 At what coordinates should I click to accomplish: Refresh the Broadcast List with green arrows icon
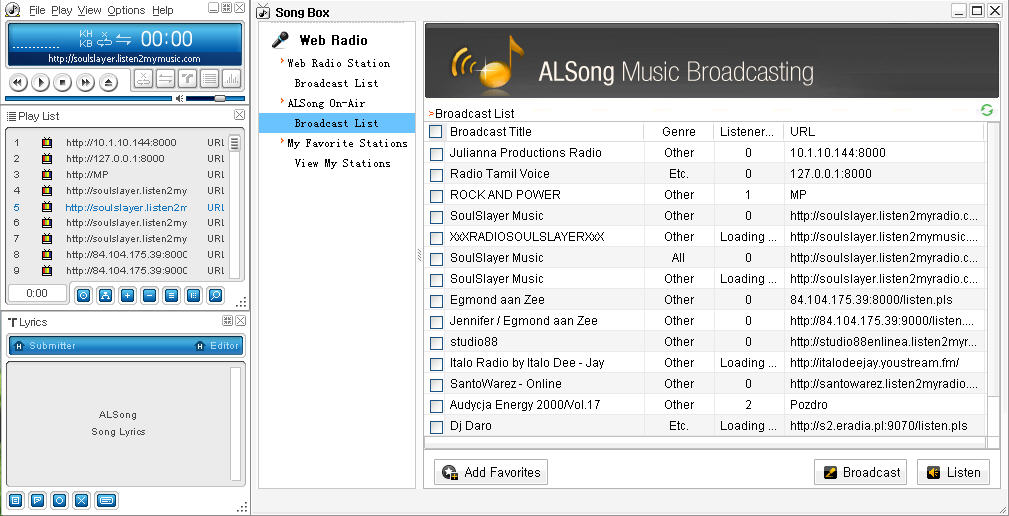click(986, 110)
